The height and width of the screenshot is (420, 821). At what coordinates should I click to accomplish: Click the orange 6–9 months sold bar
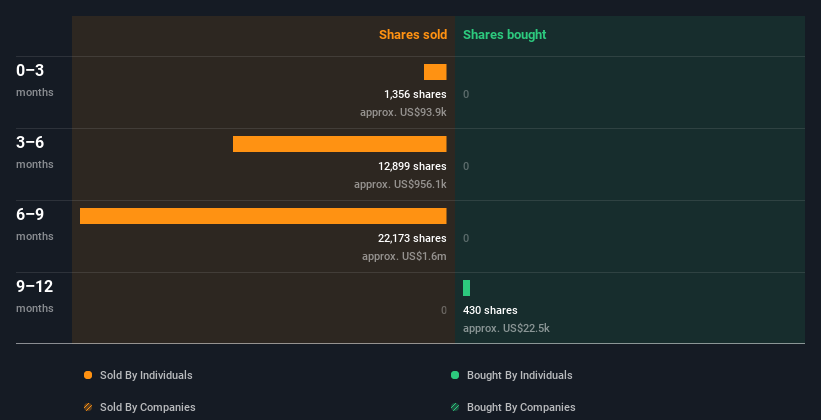coord(263,216)
